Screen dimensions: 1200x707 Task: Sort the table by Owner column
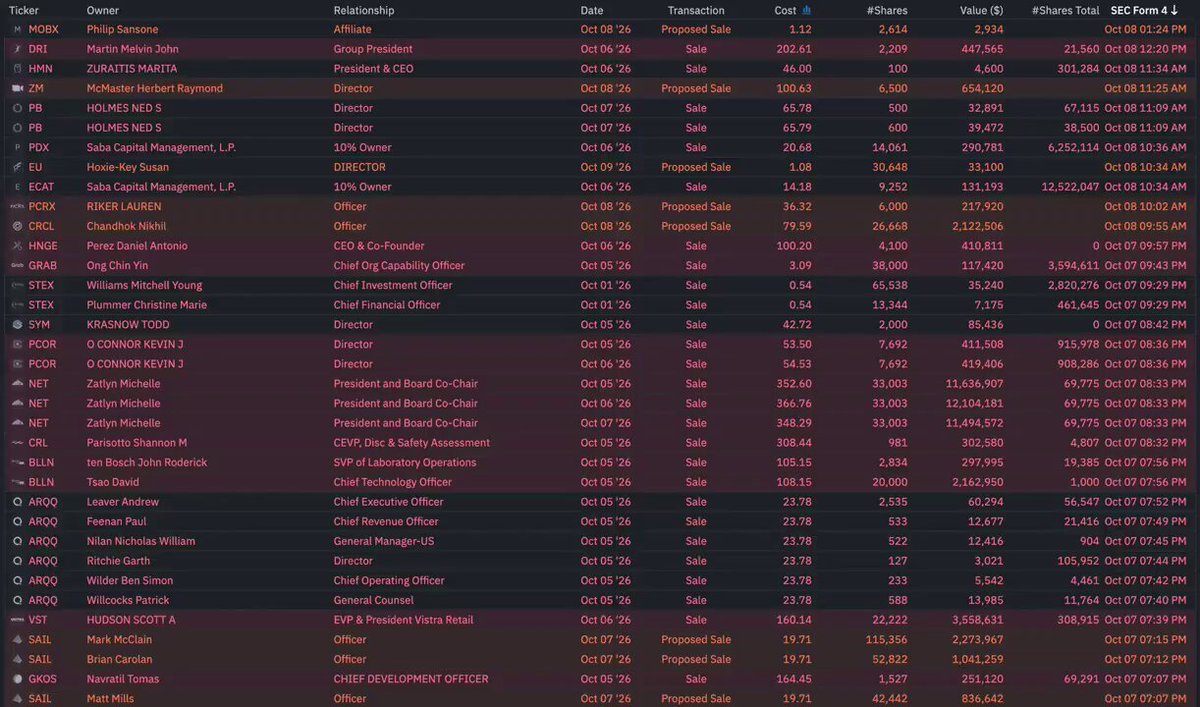coord(103,10)
